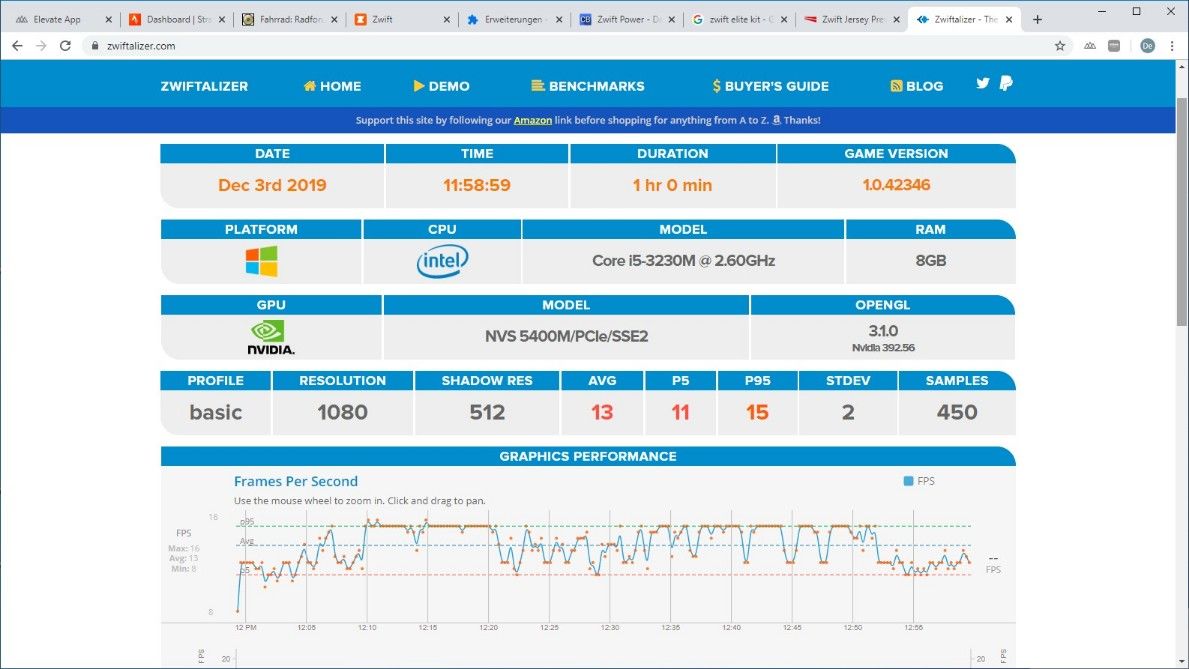This screenshot has width=1189, height=669.
Task: Open the Buyer's Guide page
Action: coord(770,86)
